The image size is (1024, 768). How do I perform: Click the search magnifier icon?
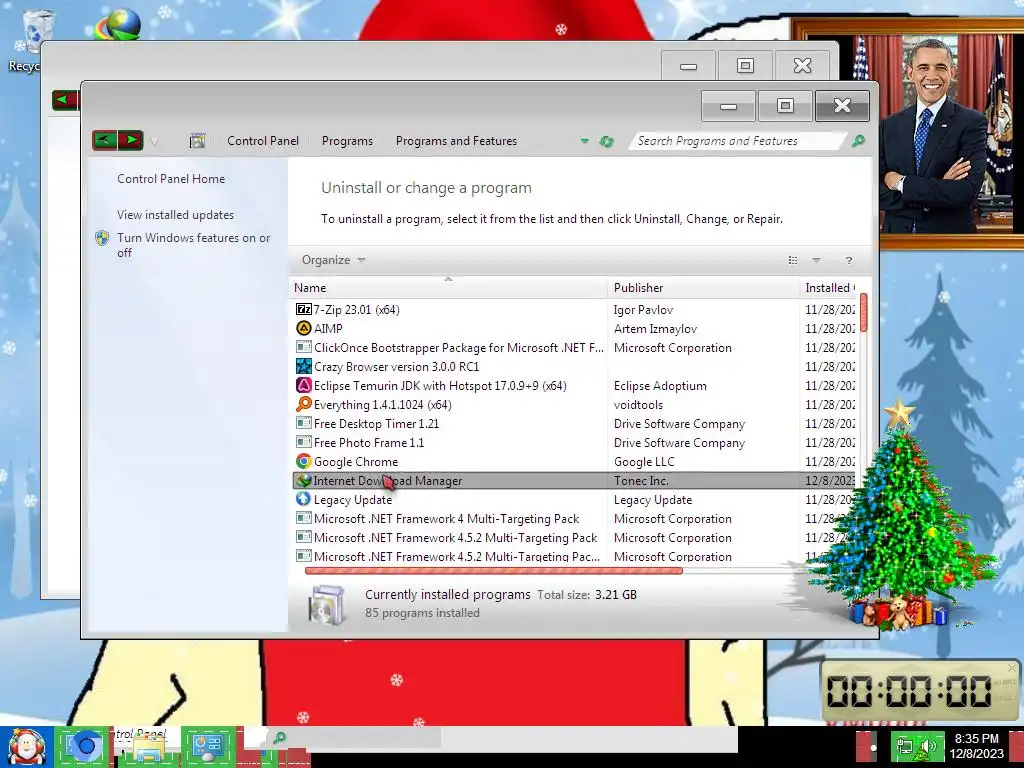click(x=858, y=140)
